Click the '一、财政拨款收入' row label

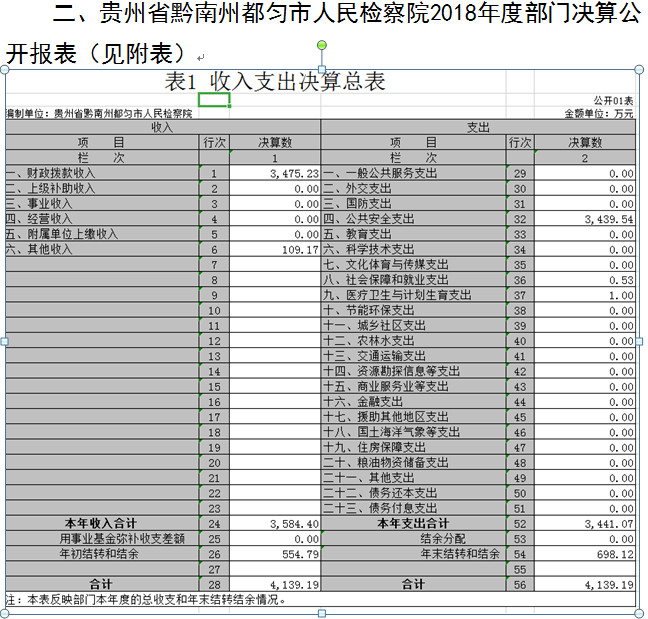pyautogui.click(x=102, y=173)
